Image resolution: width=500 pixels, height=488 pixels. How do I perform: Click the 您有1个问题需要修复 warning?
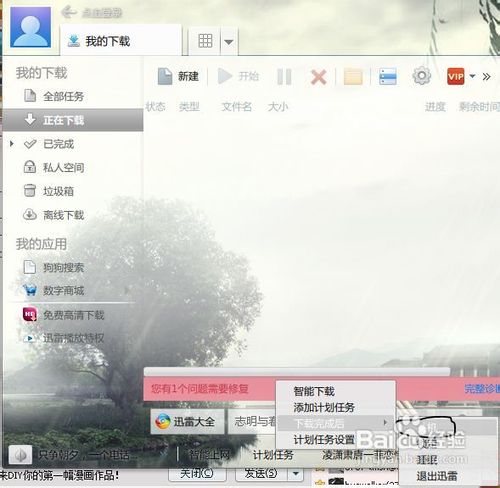tap(200, 389)
